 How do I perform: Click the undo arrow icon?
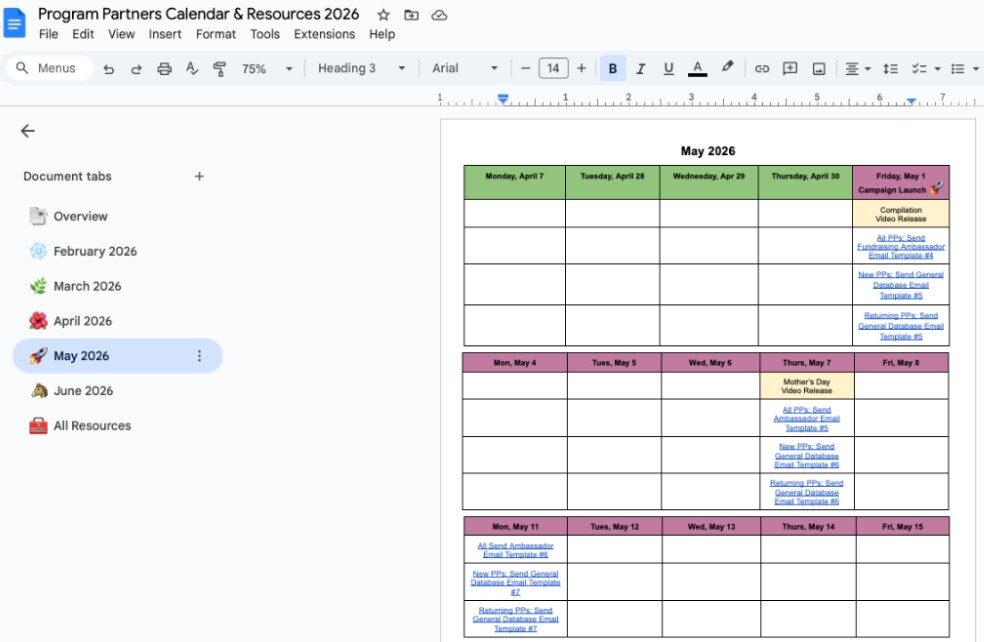click(x=108, y=69)
